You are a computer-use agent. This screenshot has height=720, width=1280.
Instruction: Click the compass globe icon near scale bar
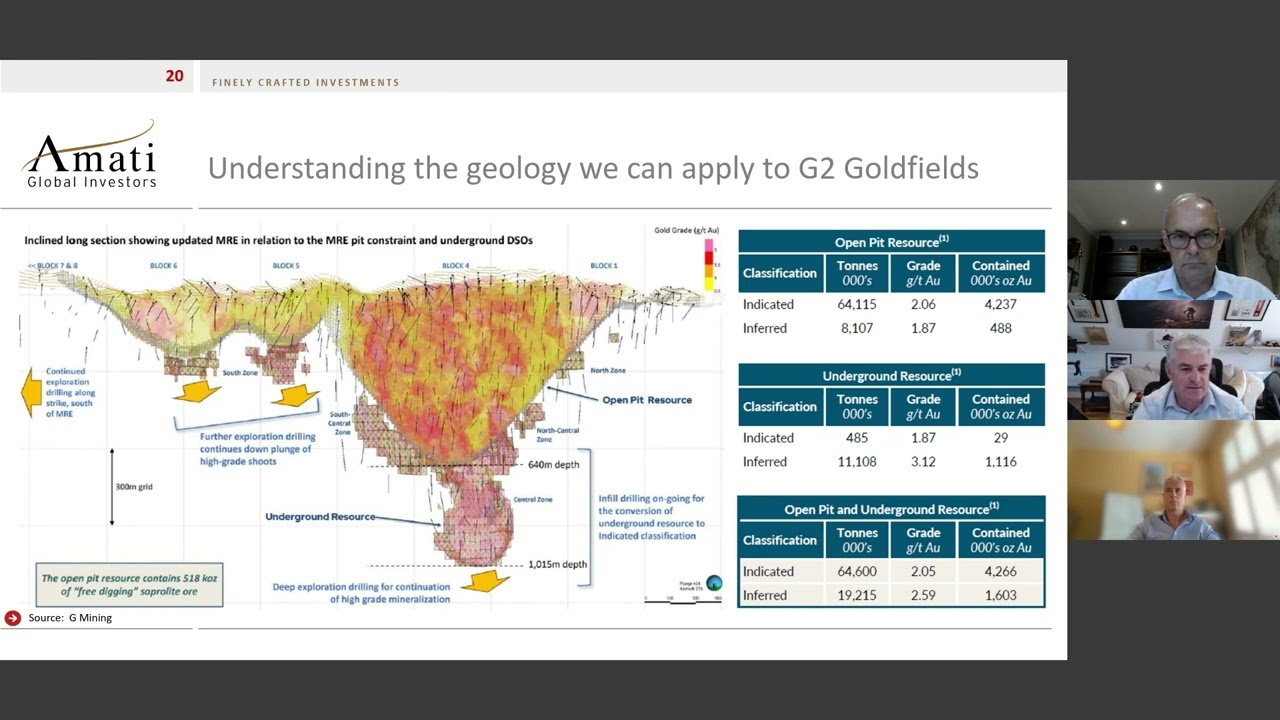coord(714,583)
